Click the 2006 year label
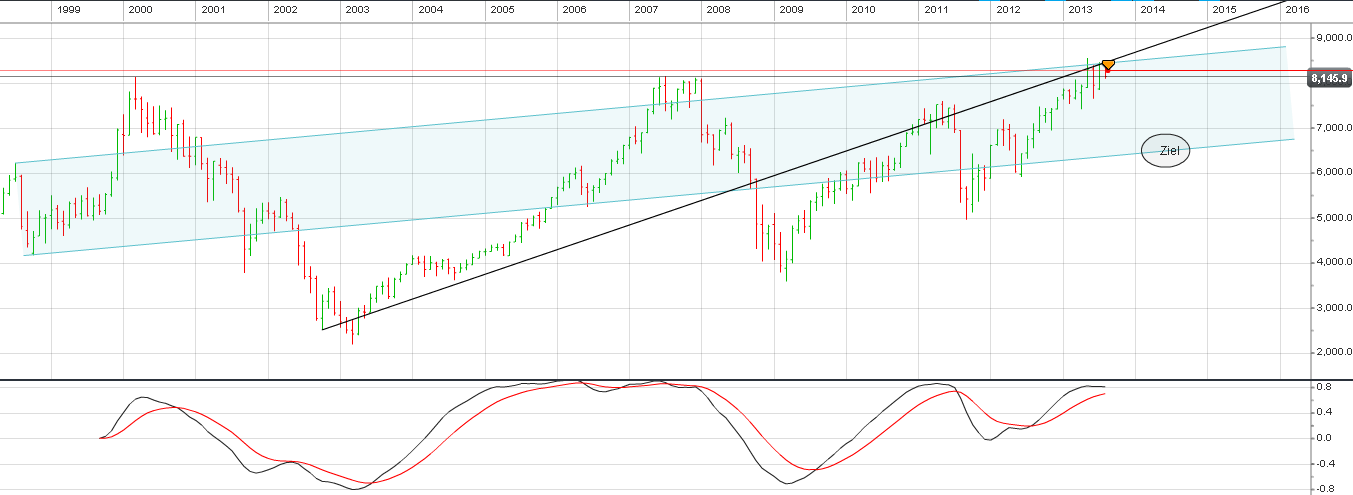The image size is (1353, 495). pos(574,9)
